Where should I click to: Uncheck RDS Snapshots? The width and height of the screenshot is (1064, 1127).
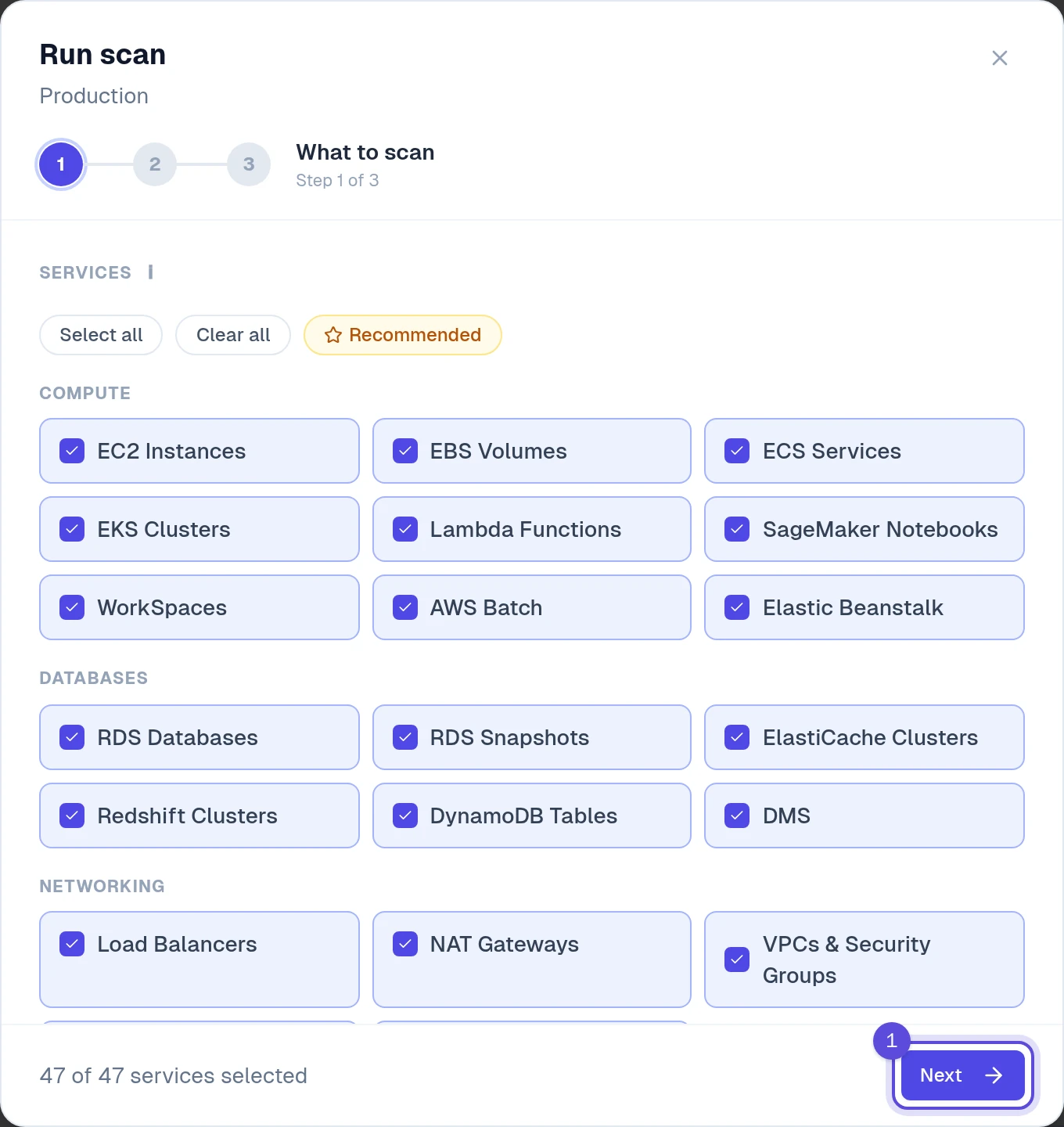click(405, 737)
